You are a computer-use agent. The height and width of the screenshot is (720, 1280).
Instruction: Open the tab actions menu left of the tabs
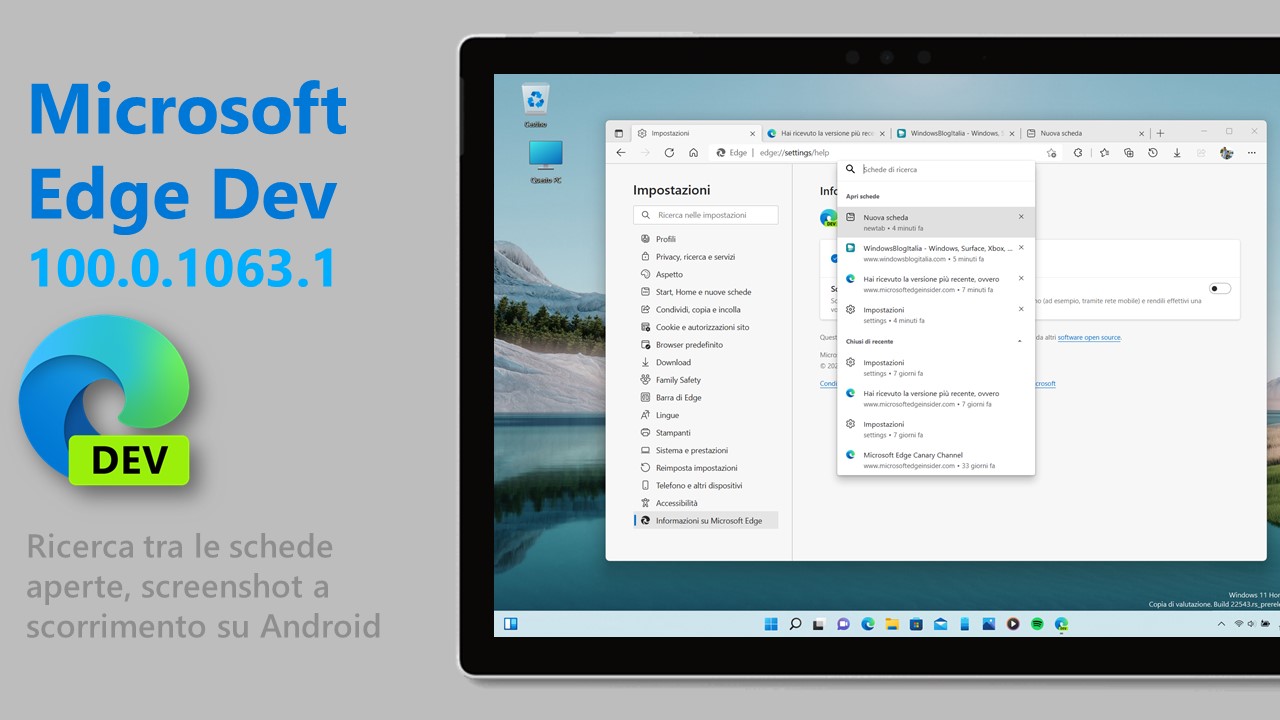point(618,132)
